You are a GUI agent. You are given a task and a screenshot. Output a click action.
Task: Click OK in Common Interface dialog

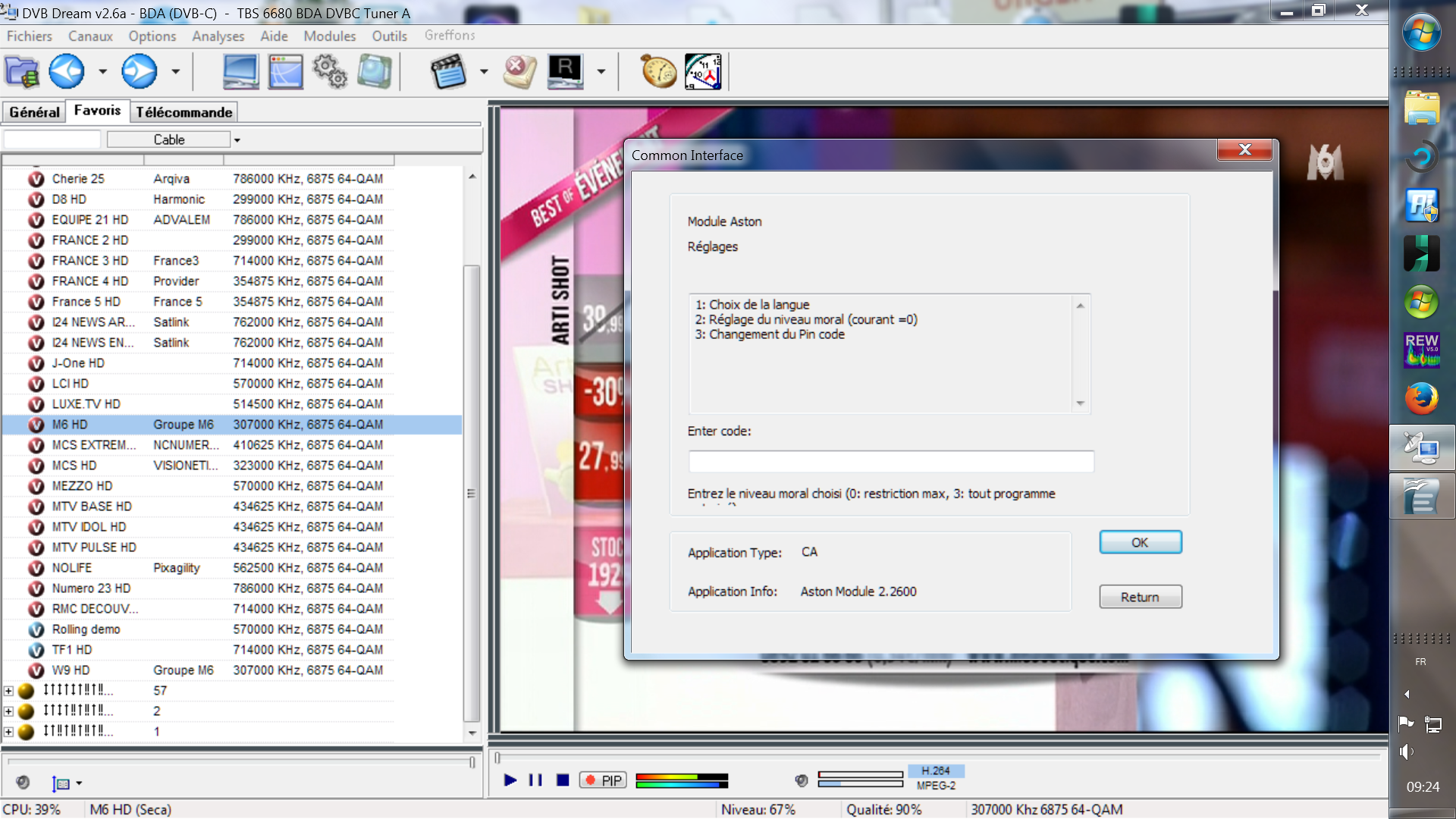coord(1140,542)
